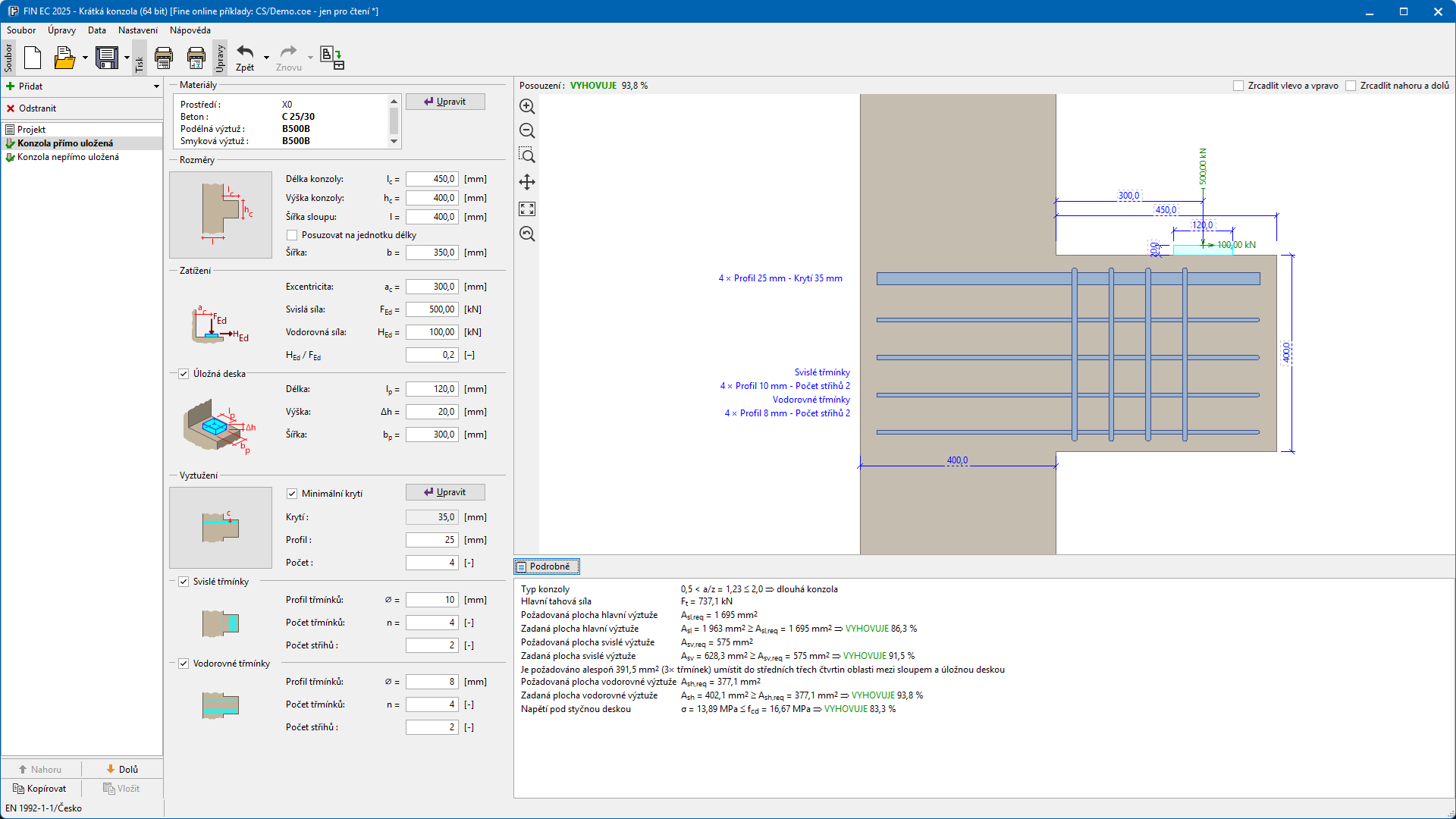Expand the Přidat dropdown arrow

(x=156, y=86)
